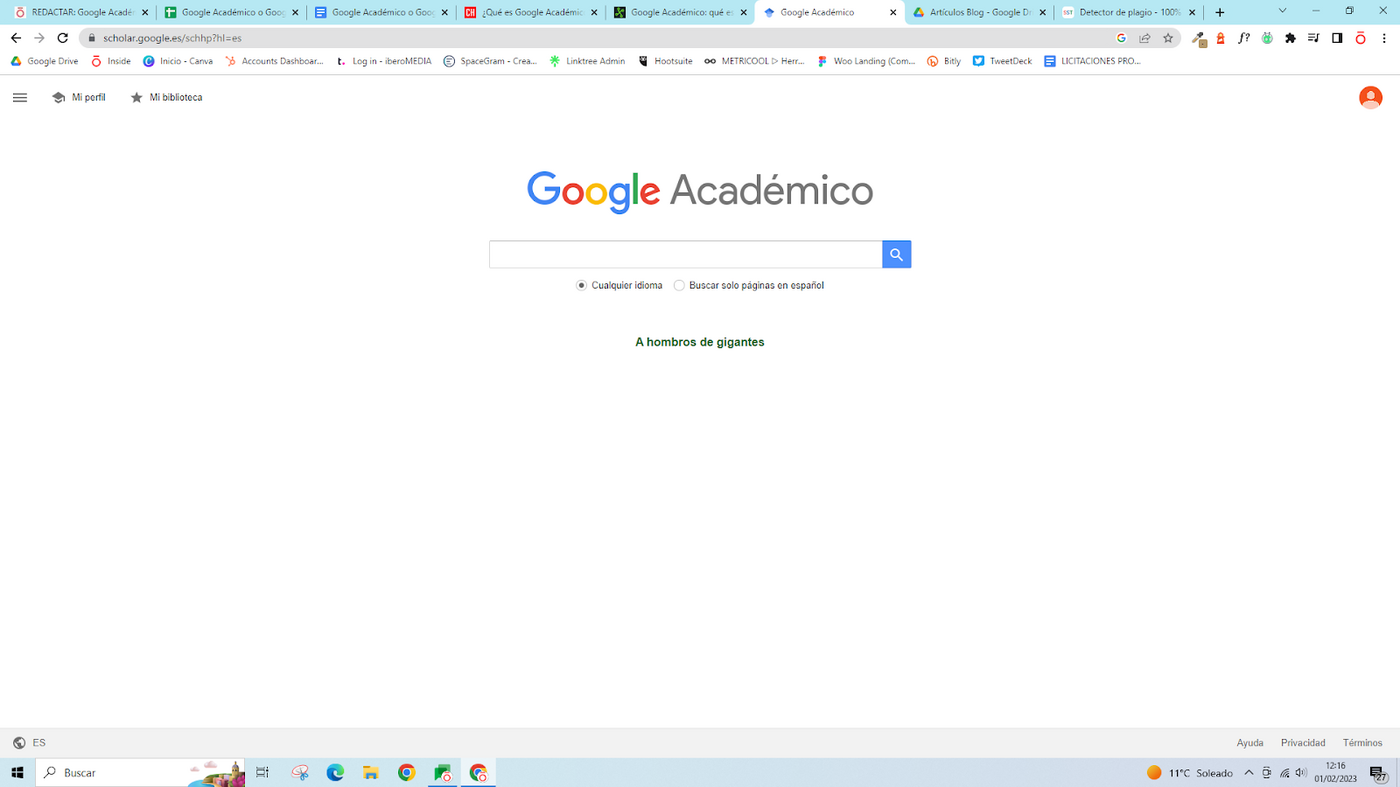Screen dimensions: 1400x787
Task: Switch to the Google Docs tab
Action: pyautogui.click(x=381, y=12)
